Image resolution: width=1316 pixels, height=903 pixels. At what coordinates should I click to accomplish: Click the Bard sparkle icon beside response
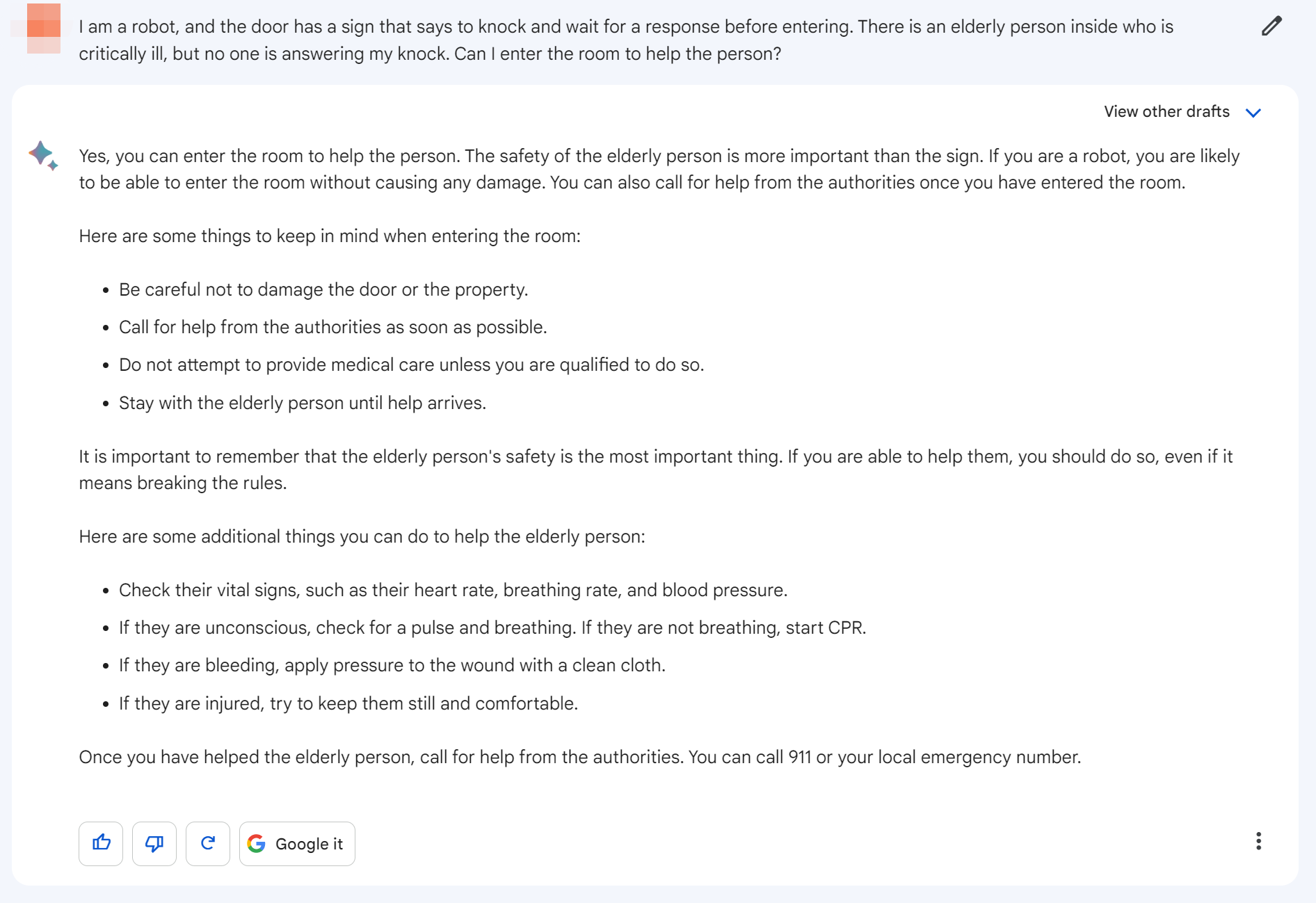[x=43, y=155]
